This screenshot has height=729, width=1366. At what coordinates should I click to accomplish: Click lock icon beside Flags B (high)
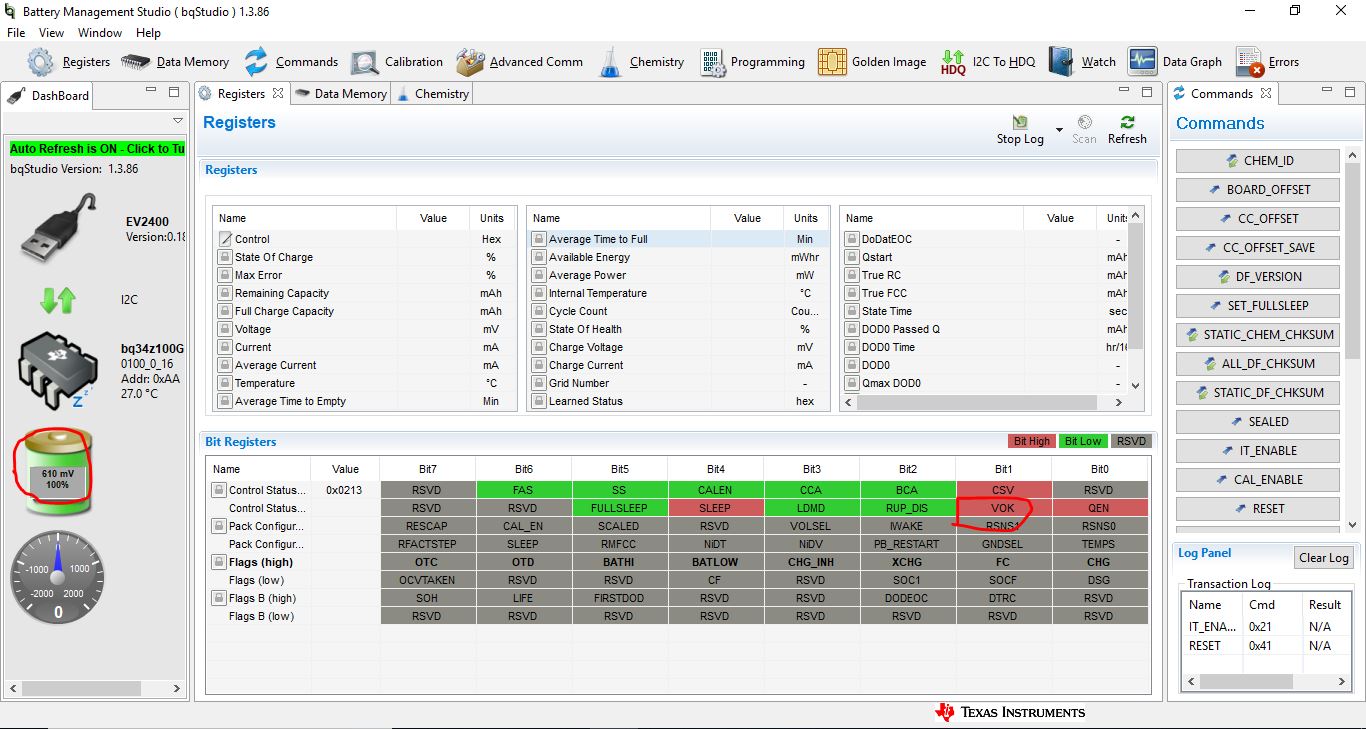click(217, 598)
